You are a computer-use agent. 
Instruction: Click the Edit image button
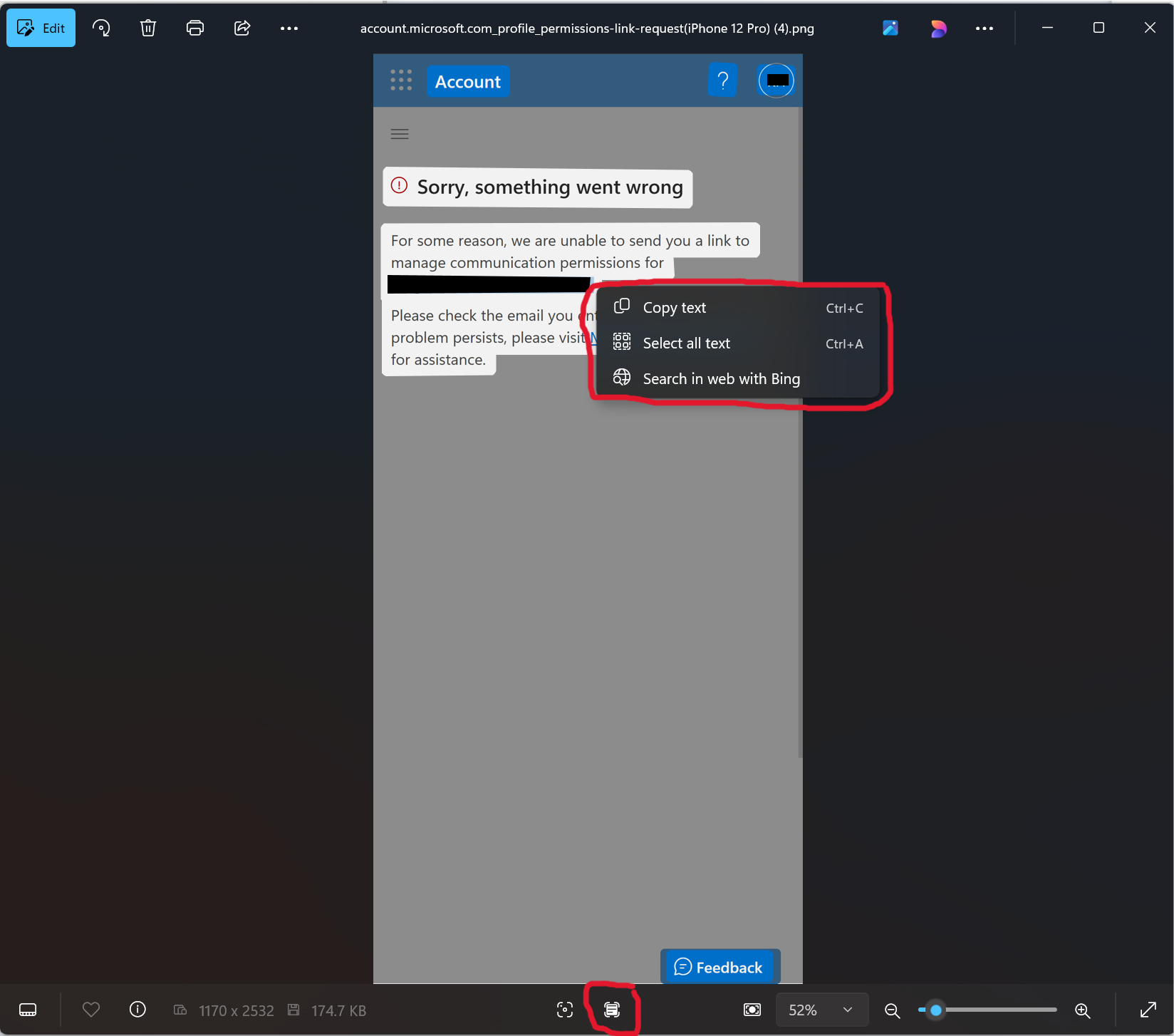(x=41, y=29)
